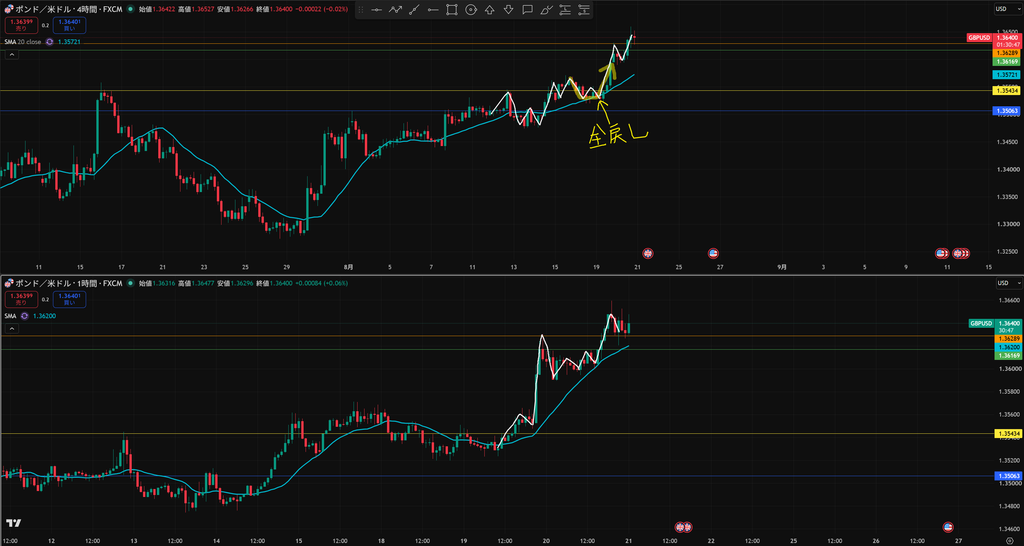1024x546 pixels.
Task: Open chart settings gear at bottom-right corner
Action: tap(1009, 539)
